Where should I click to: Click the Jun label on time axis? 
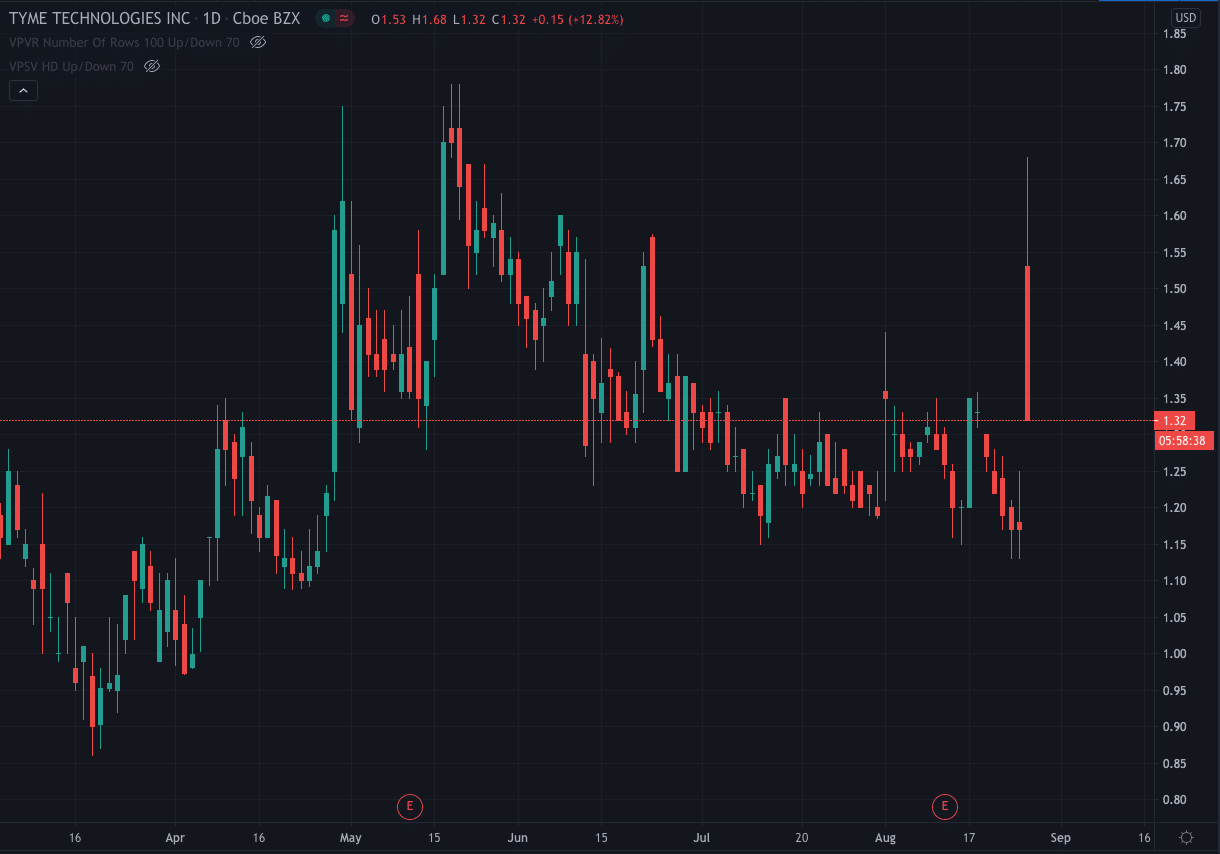[518, 837]
